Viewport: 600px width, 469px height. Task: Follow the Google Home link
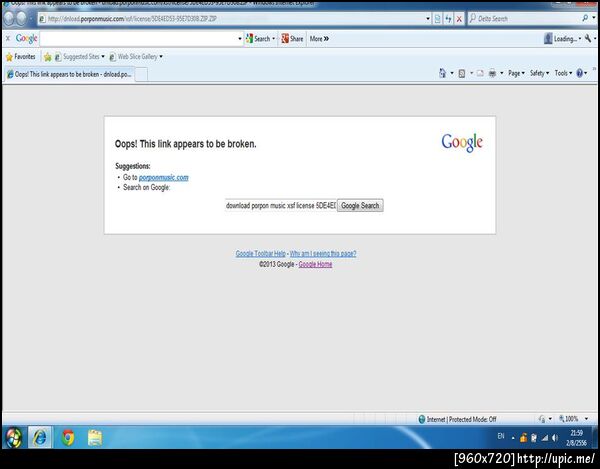tap(315, 264)
